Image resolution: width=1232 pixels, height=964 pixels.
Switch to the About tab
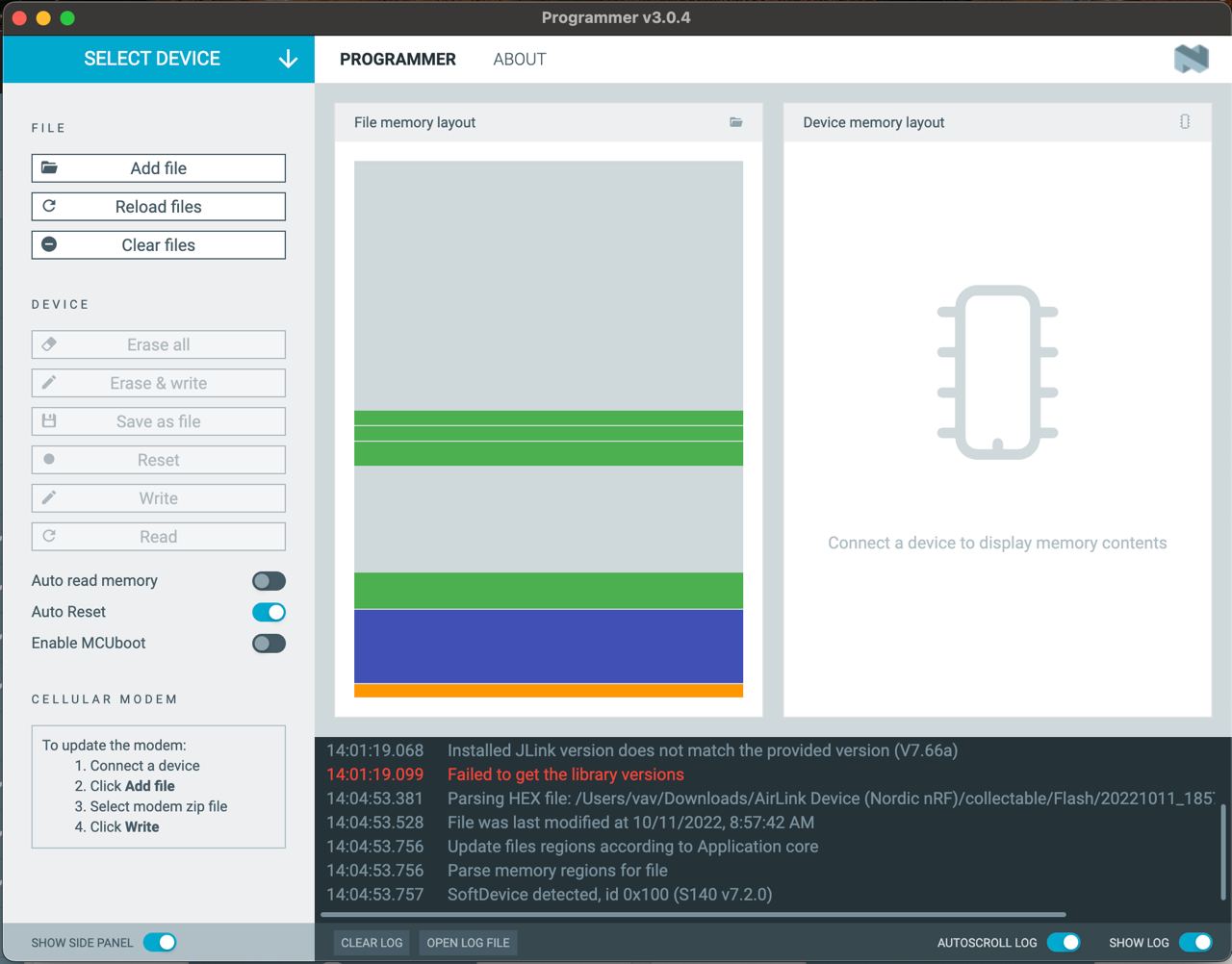click(519, 59)
